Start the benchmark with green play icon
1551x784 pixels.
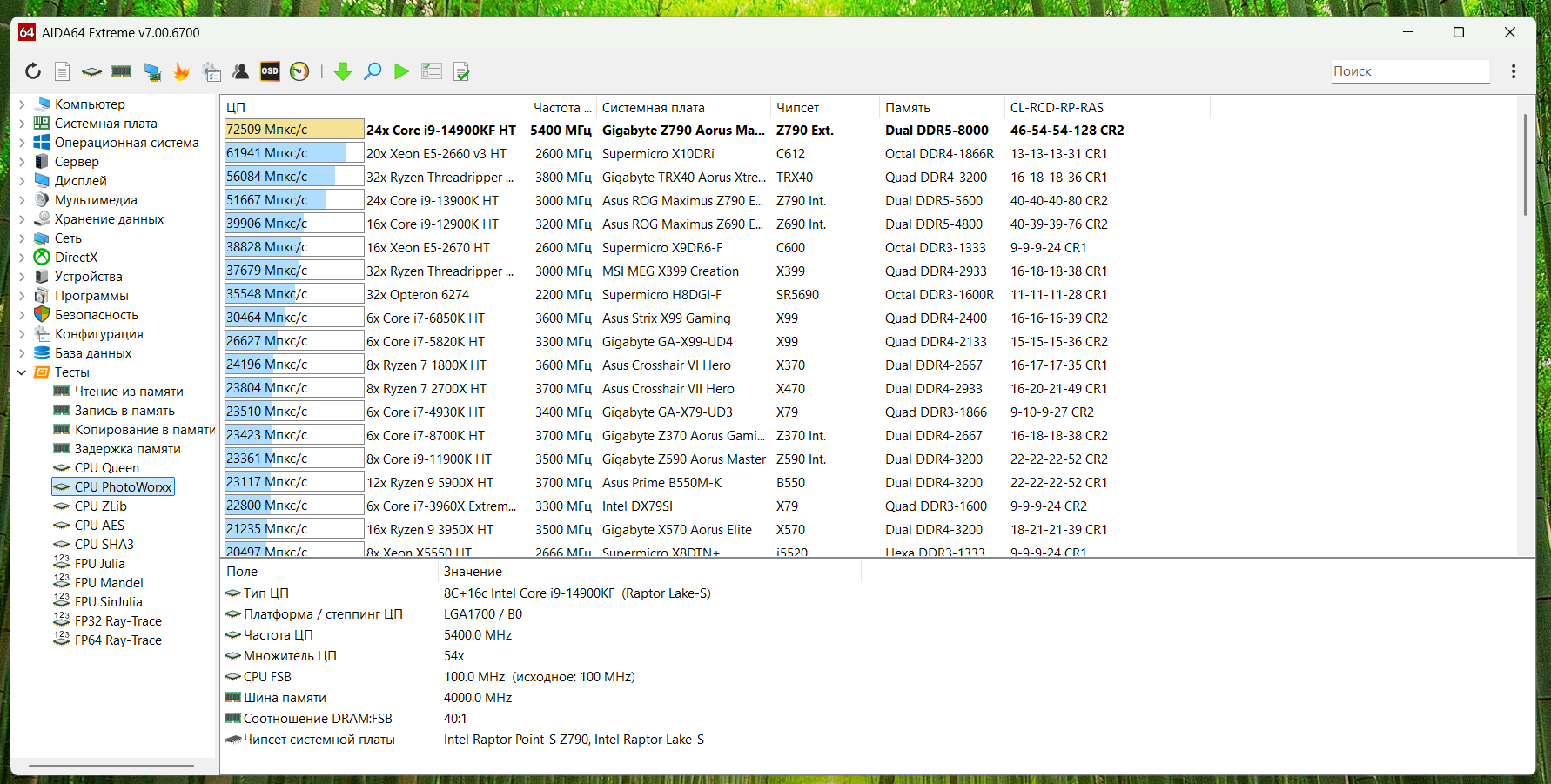point(401,71)
